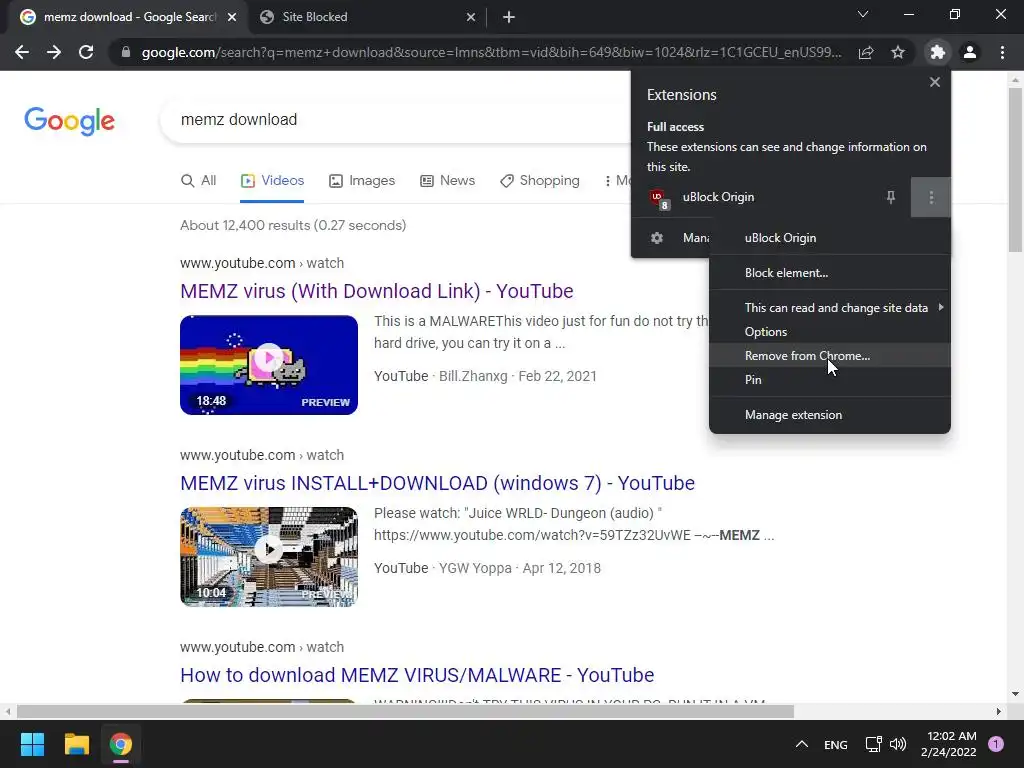Screen dimensions: 1024x768
Task: Switch to Images results
Action: point(362,181)
